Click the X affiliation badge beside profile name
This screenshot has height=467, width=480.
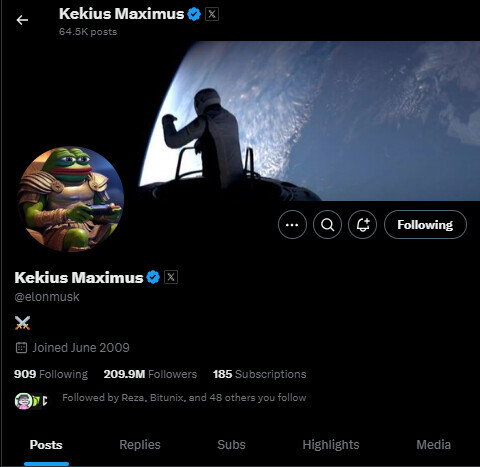point(171,277)
